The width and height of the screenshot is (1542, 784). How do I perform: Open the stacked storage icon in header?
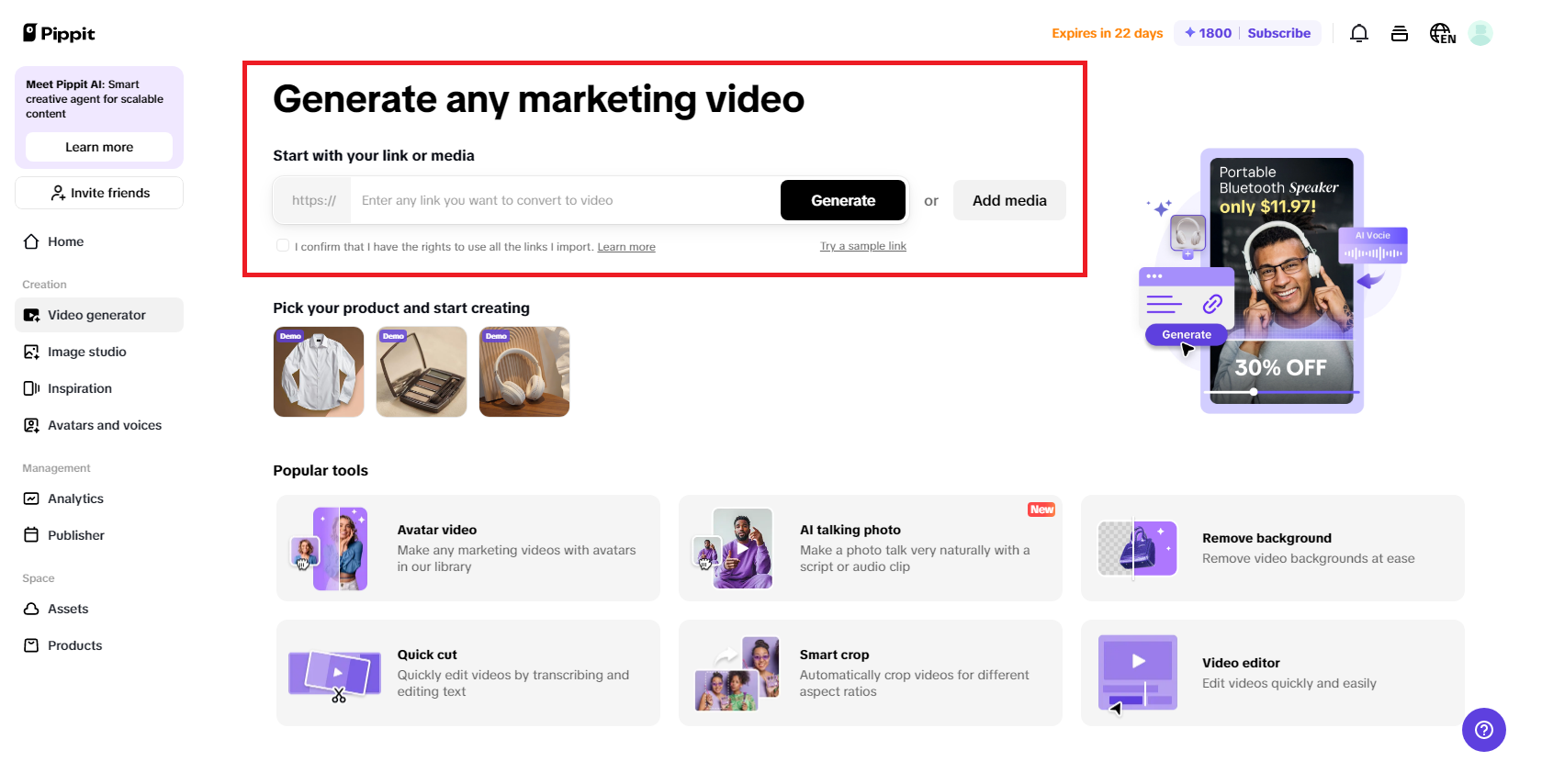[1399, 34]
